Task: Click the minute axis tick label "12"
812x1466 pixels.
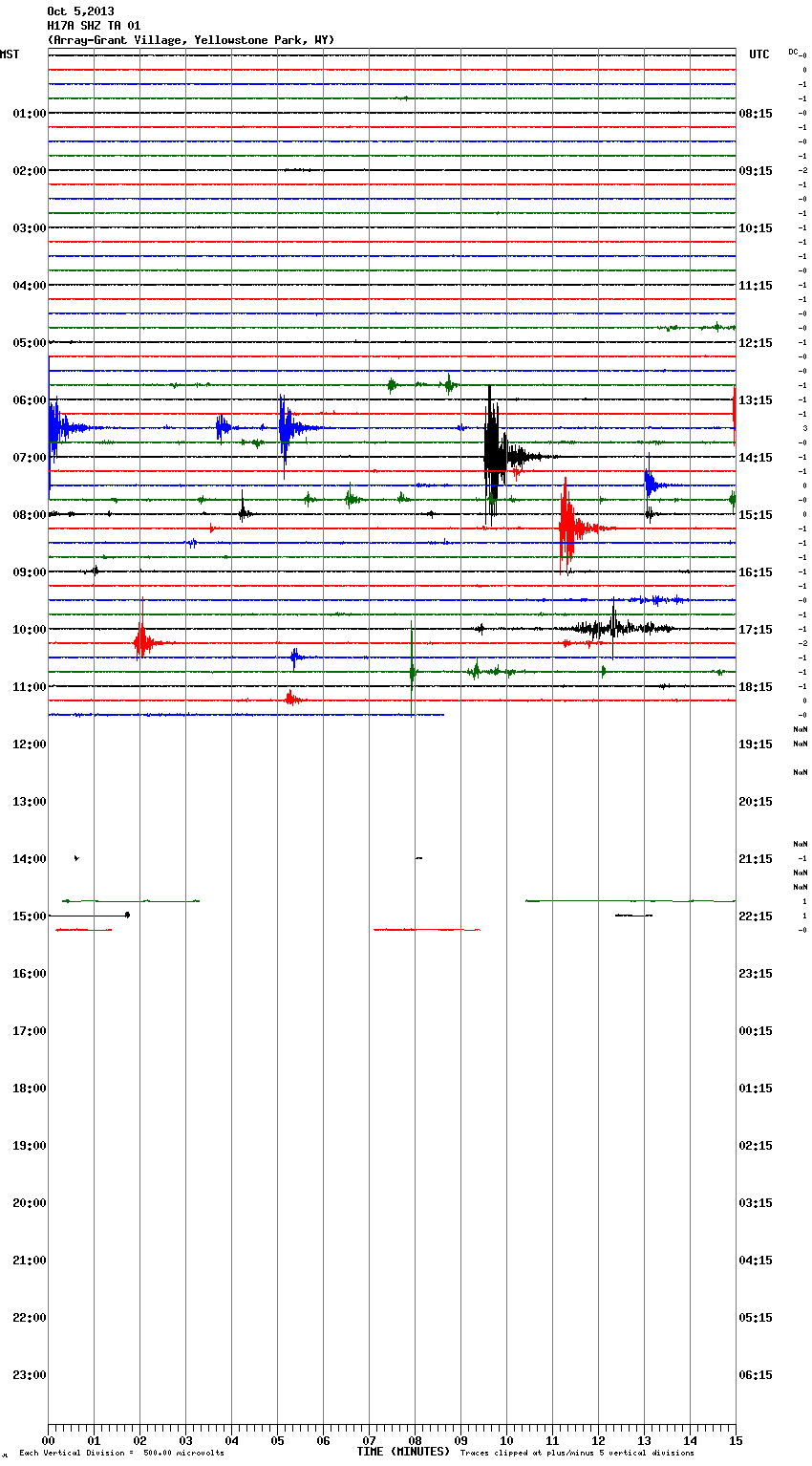Action: coord(598,1440)
